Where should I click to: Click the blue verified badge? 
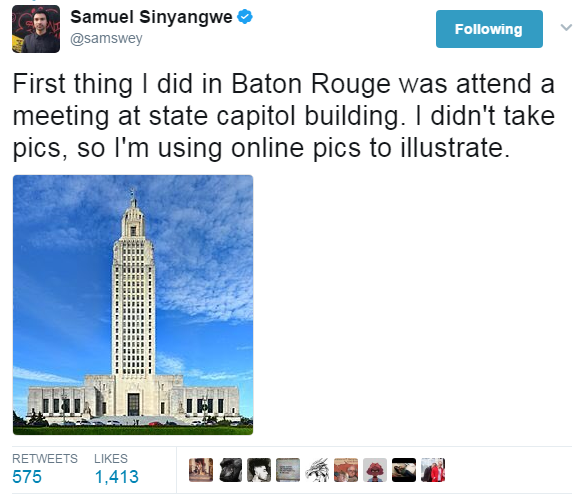pos(245,17)
